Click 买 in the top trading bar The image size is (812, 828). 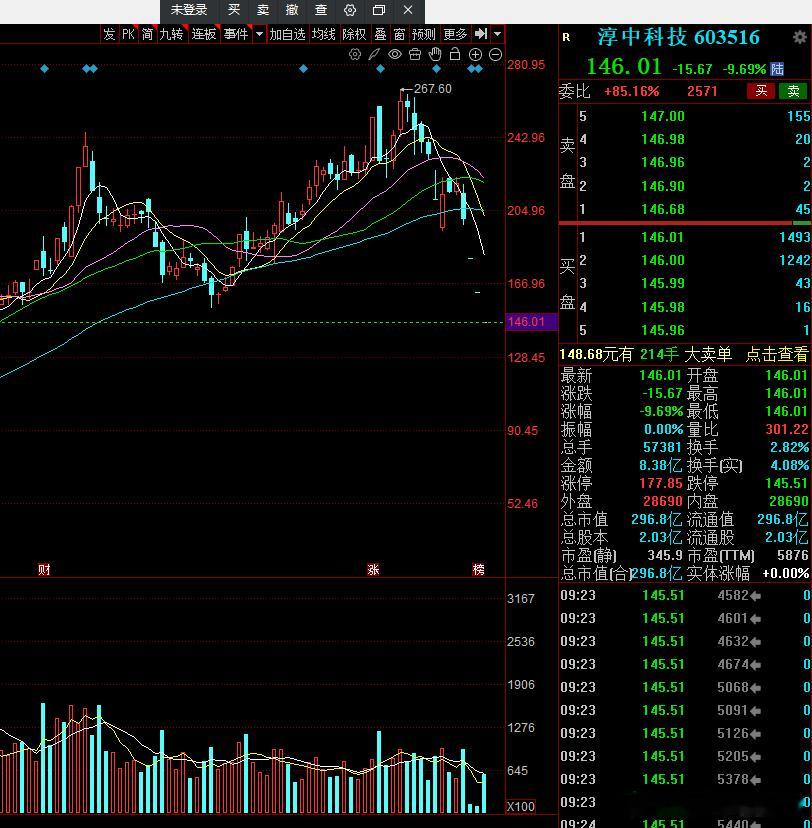(x=233, y=10)
